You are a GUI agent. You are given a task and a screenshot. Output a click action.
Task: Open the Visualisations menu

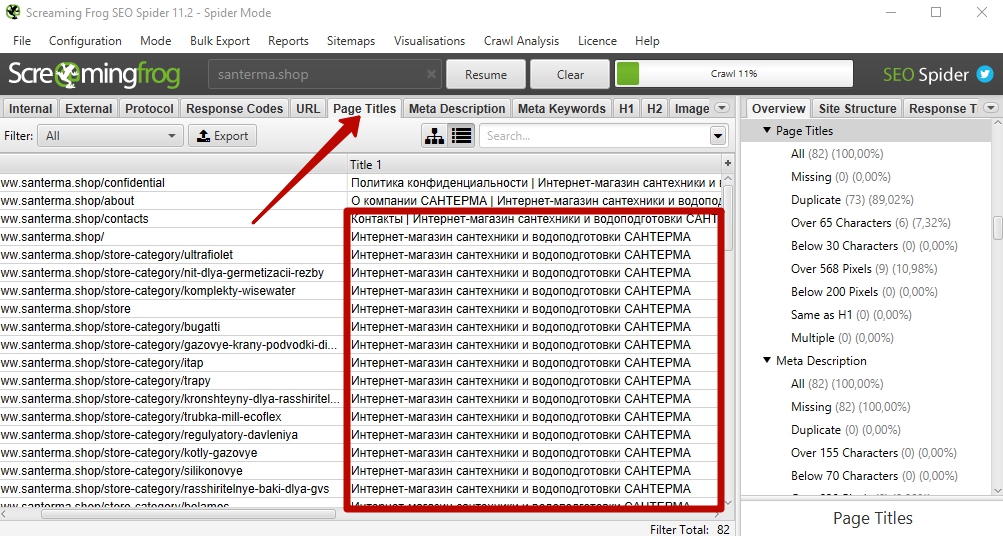429,40
